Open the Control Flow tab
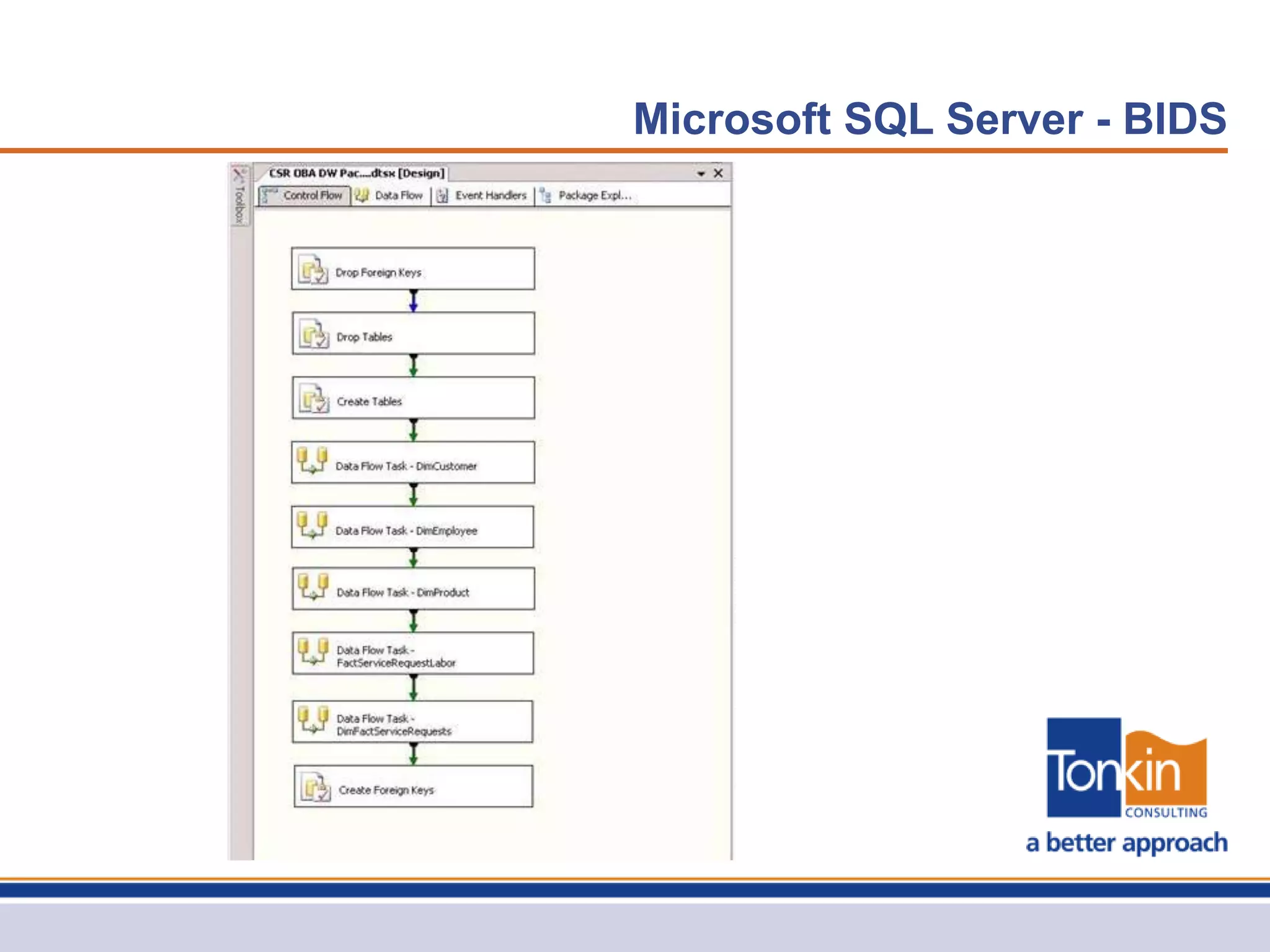This screenshot has width=1270, height=952. tap(304, 195)
